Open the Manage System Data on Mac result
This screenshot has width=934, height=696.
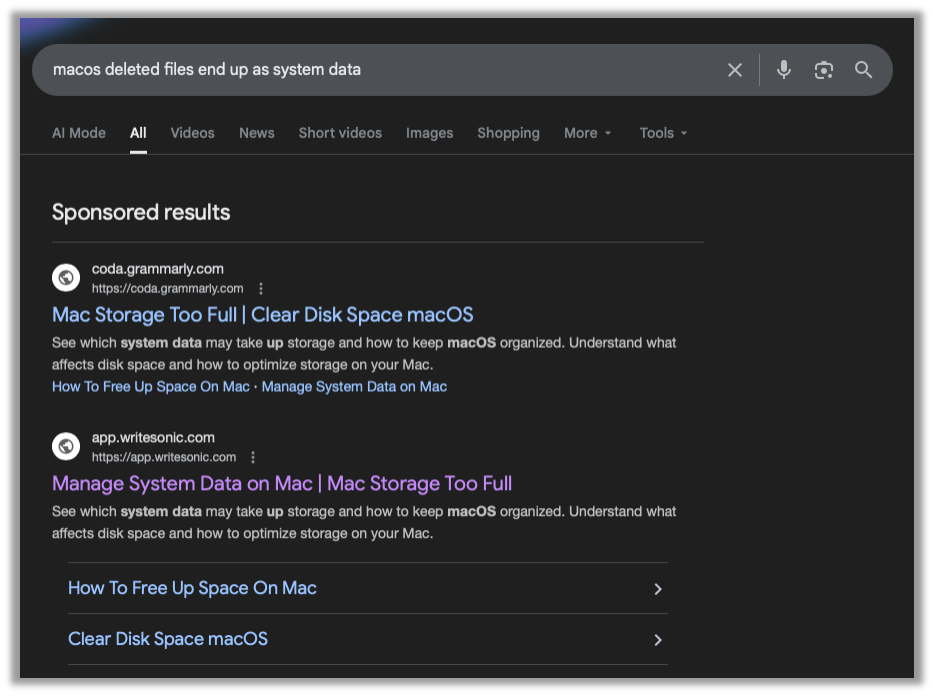[282, 483]
